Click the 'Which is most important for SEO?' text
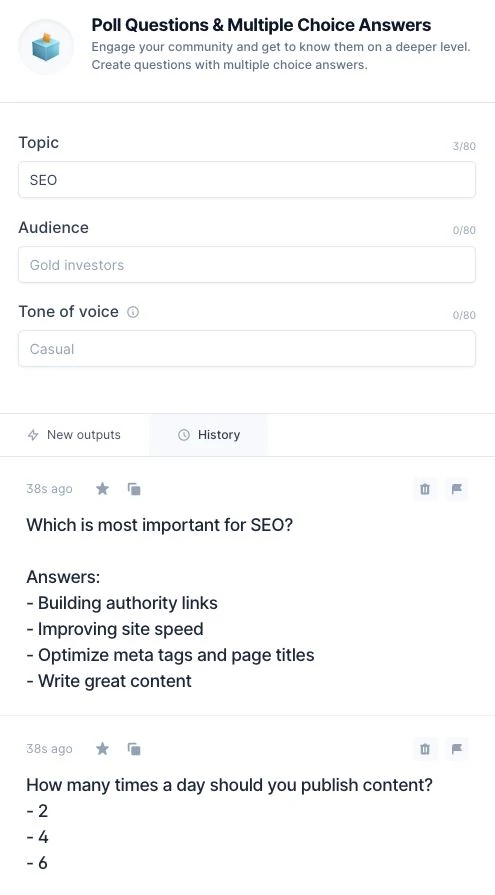The width and height of the screenshot is (495, 895). [159, 525]
